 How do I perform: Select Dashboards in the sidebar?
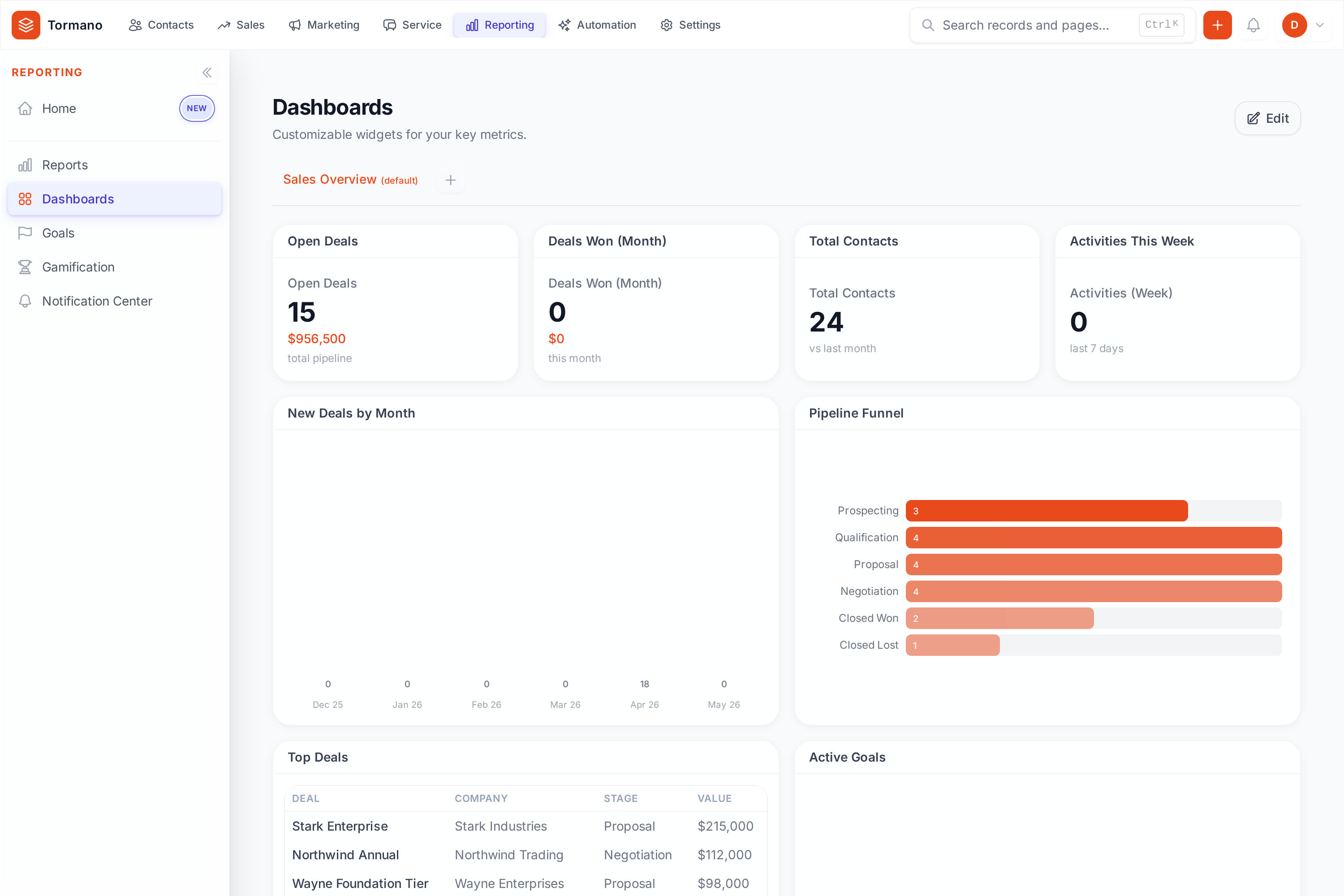(x=114, y=199)
